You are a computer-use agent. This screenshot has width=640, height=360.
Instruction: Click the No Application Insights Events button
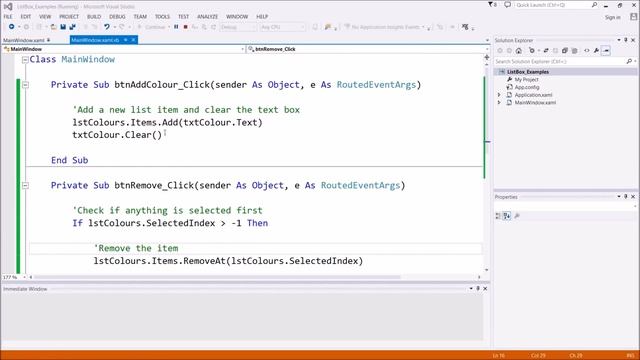(x=385, y=27)
